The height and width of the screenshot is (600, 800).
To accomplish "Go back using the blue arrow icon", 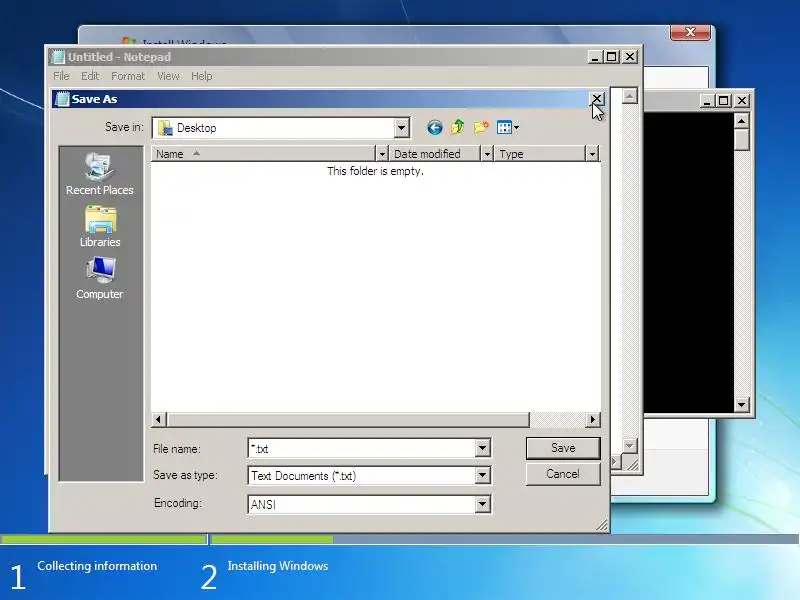I will [435, 128].
